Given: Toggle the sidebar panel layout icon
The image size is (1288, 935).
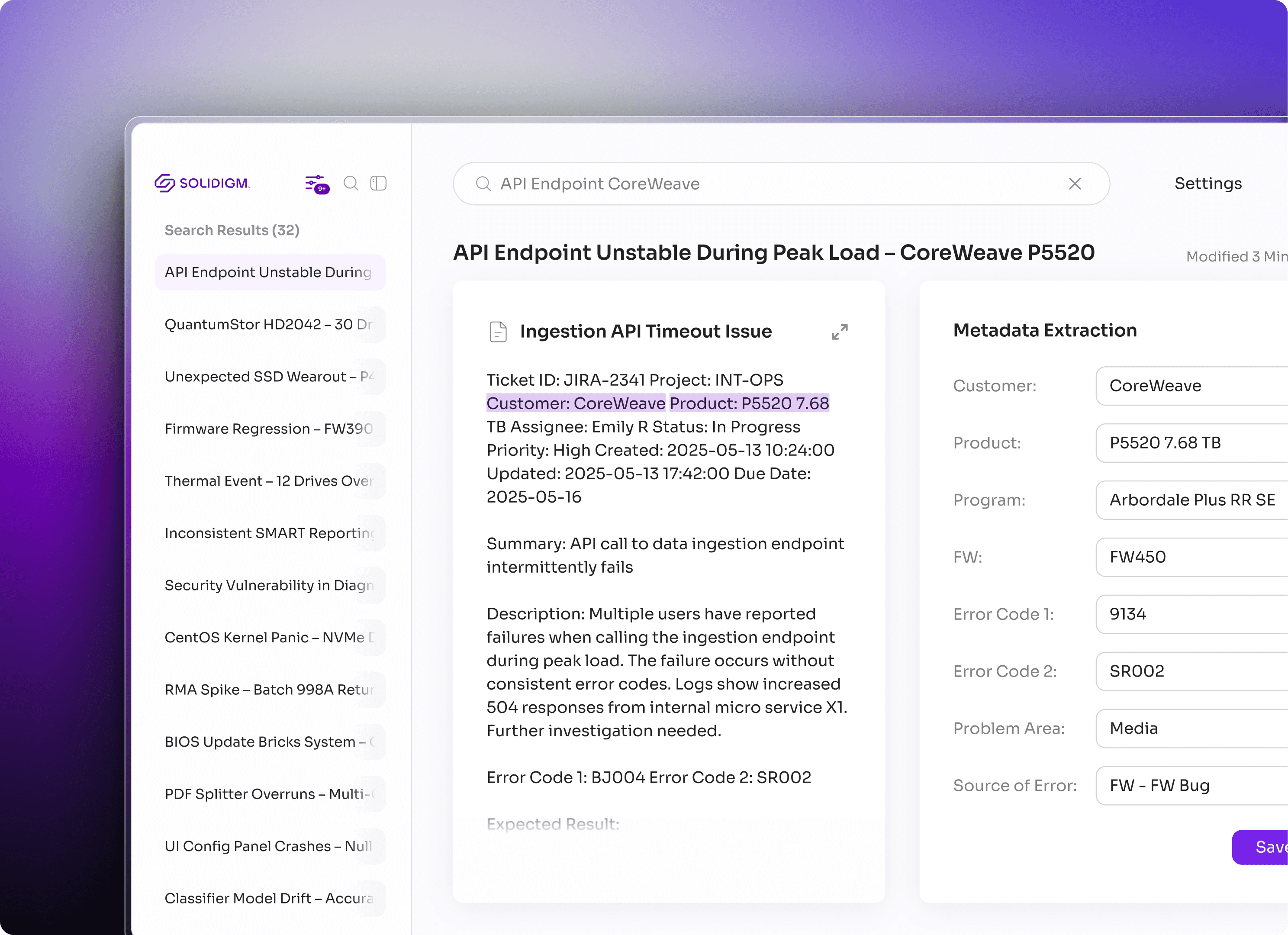Looking at the screenshot, I should 378,184.
